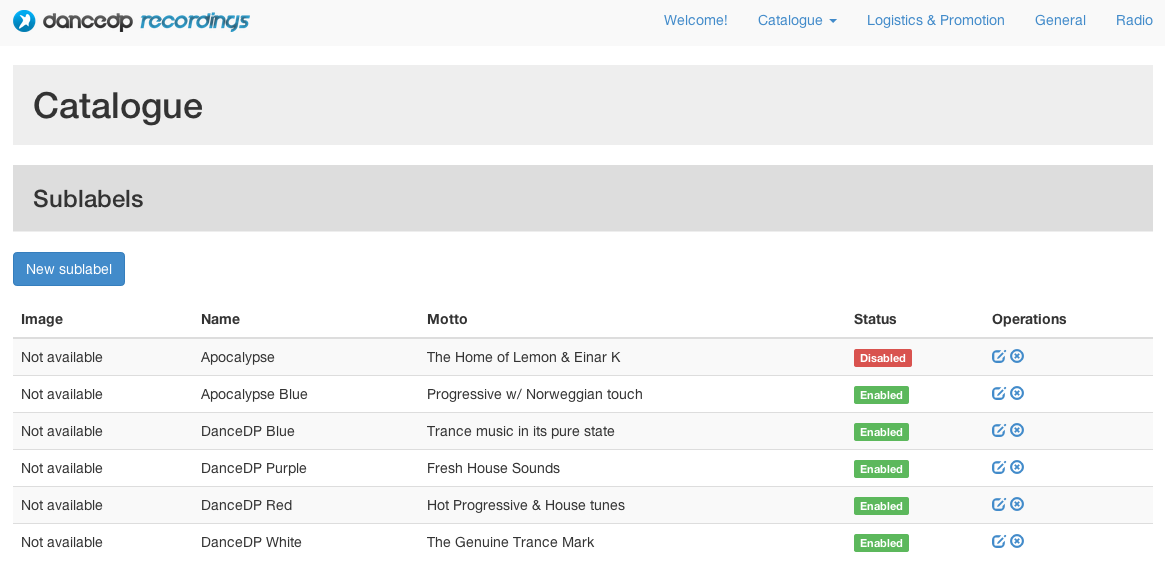Click the Name column header
The width and height of the screenshot is (1165, 575).
pos(220,319)
